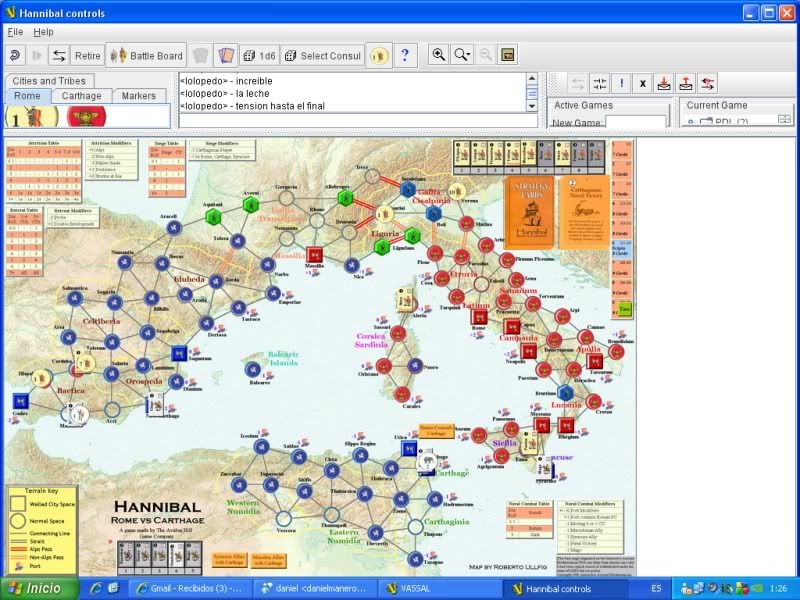Screen dimensions: 800x600
Task: Click the blue Saguntum walled city marker
Action: coord(179,353)
